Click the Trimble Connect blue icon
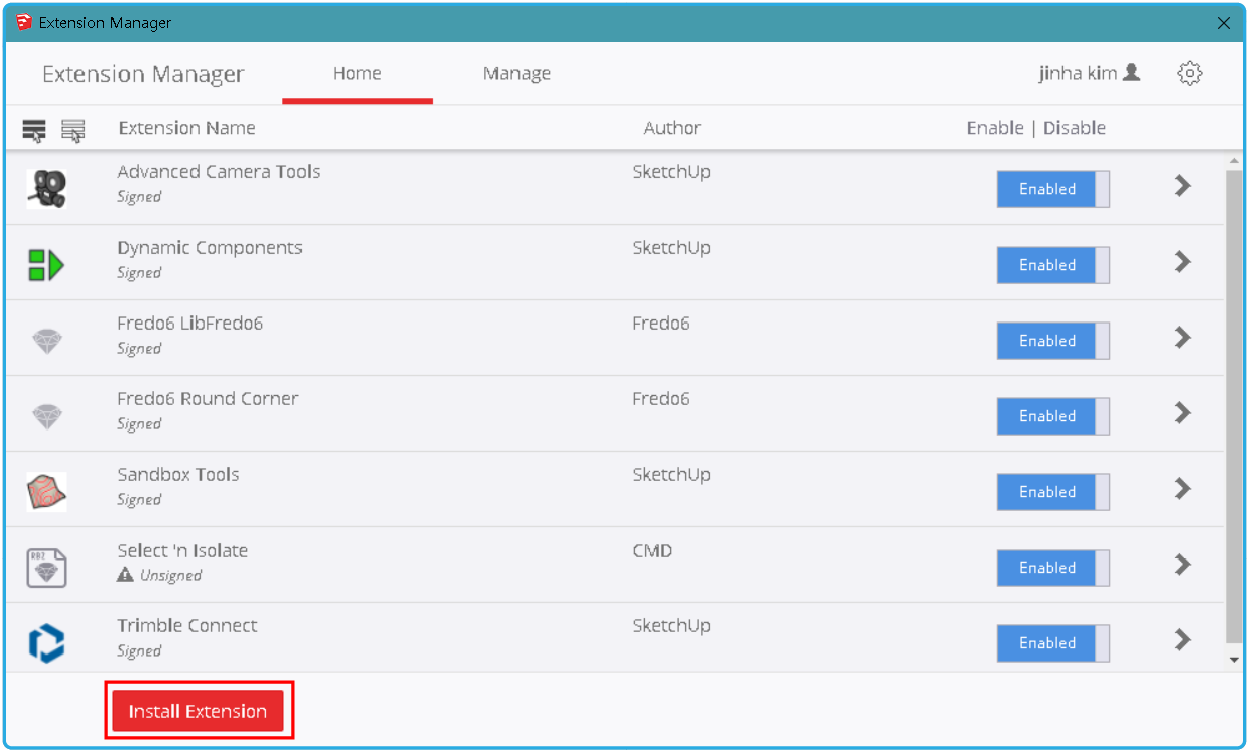The image size is (1251, 756). tap(46, 643)
